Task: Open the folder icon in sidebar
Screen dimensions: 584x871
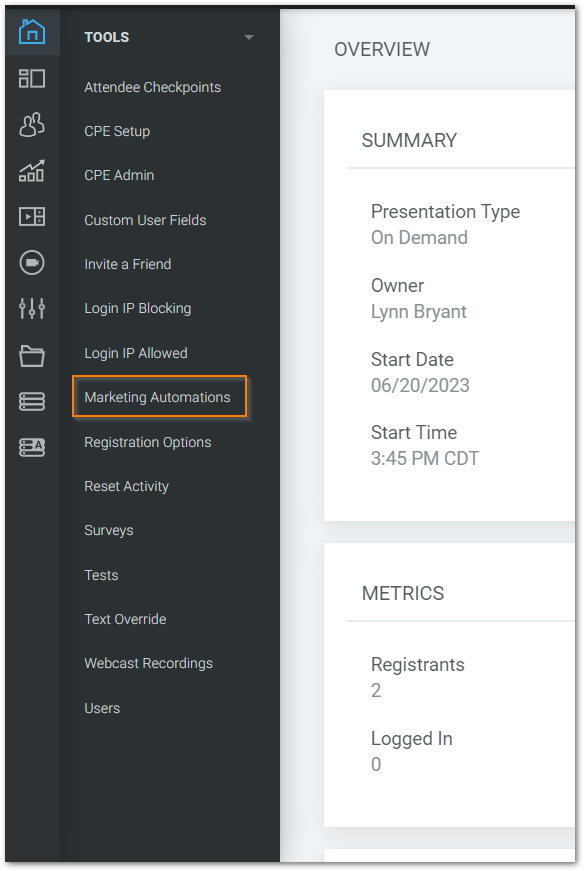Action: pyautogui.click(x=32, y=356)
